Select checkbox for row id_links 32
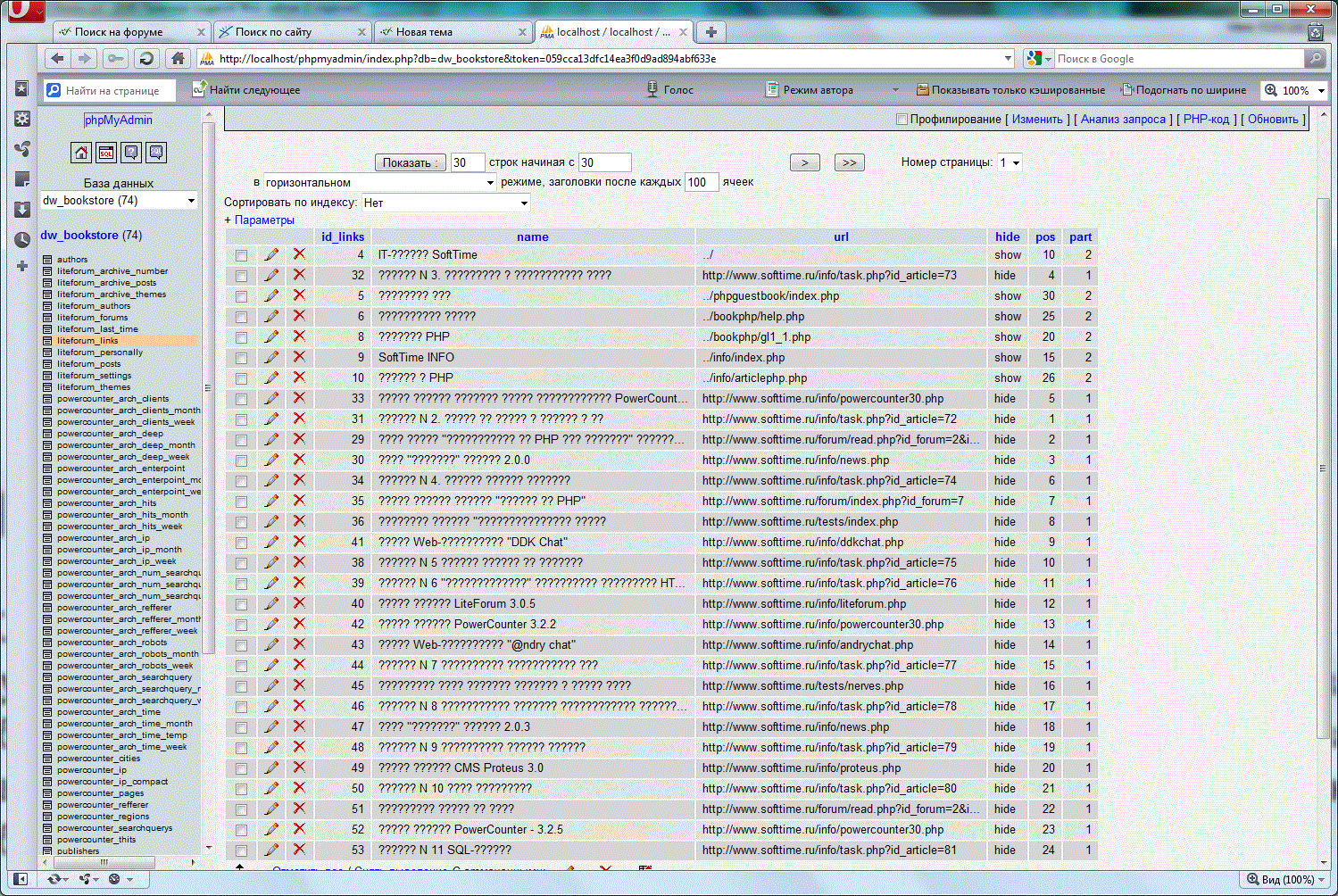 tap(241, 276)
